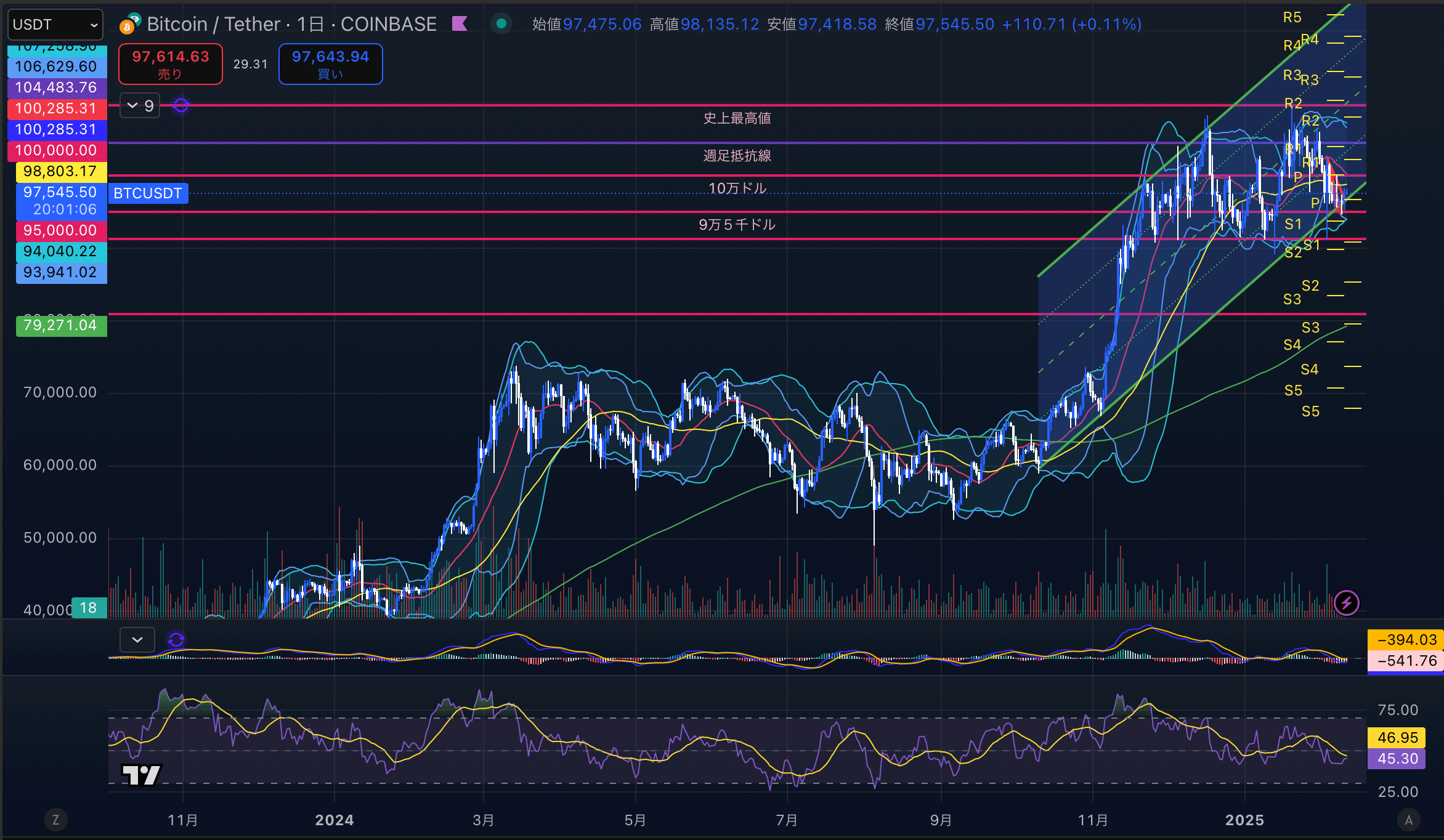Screen dimensions: 1444x840
Task: Click the 3月 time axis label
Action: 484,820
